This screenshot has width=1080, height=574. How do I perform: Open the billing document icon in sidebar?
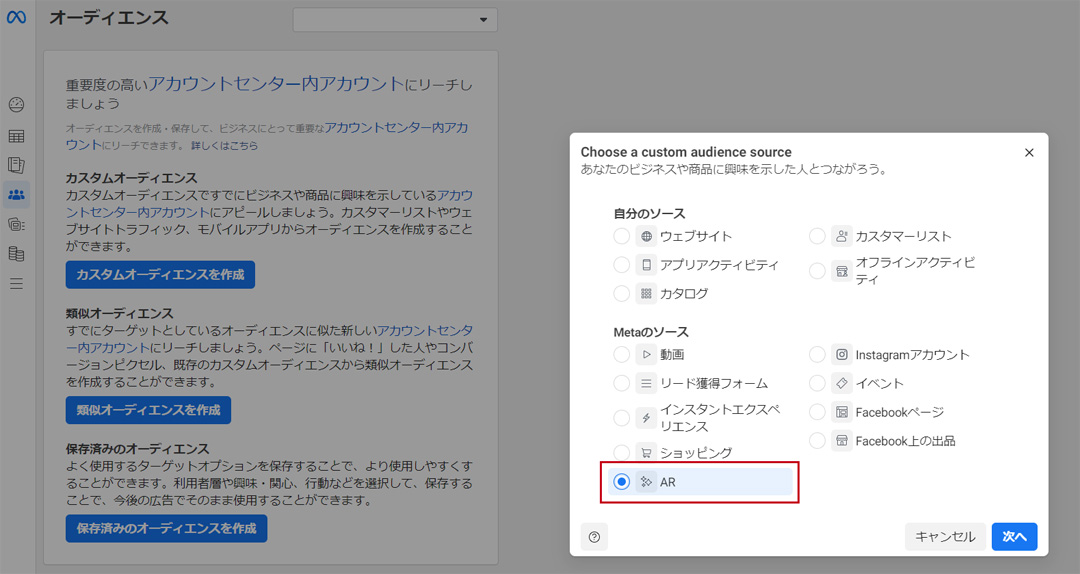coord(16,254)
